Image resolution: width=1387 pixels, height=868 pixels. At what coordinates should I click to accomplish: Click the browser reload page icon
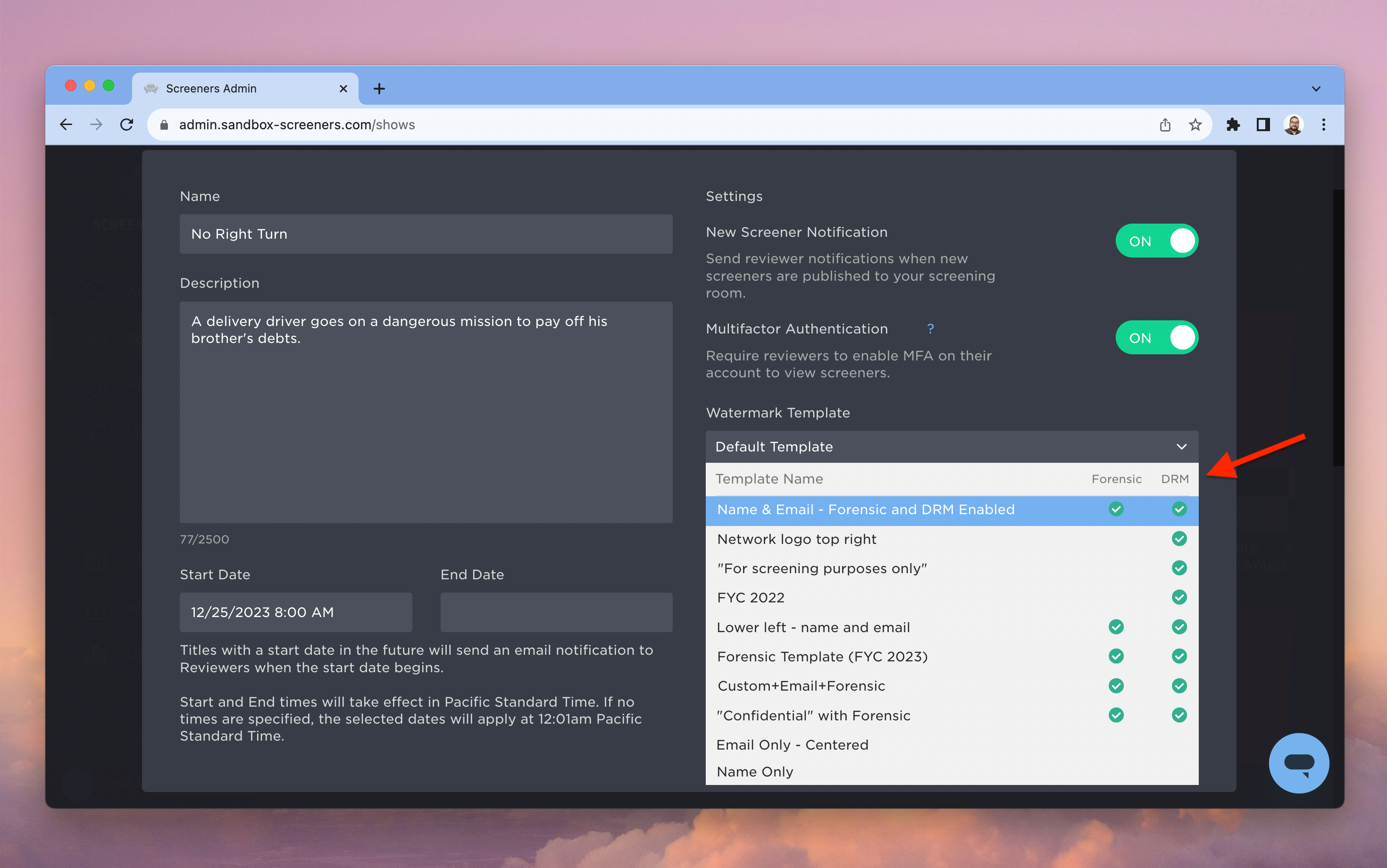127,125
